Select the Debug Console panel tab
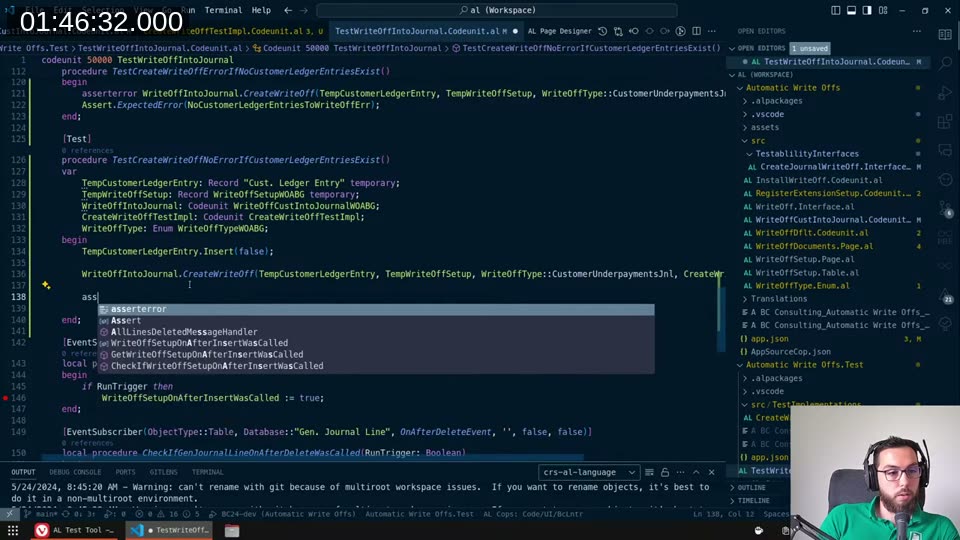The height and width of the screenshot is (540, 960). point(75,472)
